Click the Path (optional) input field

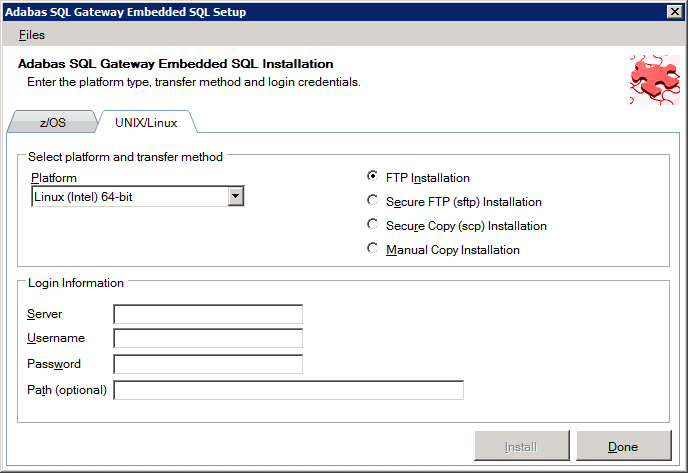tap(288, 390)
